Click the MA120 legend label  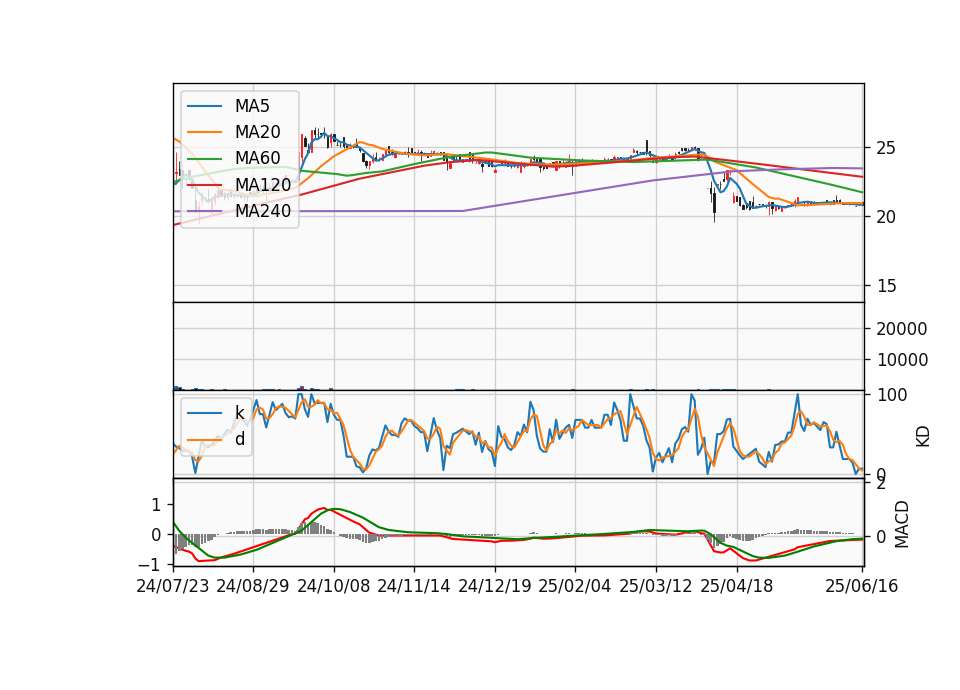tap(263, 185)
